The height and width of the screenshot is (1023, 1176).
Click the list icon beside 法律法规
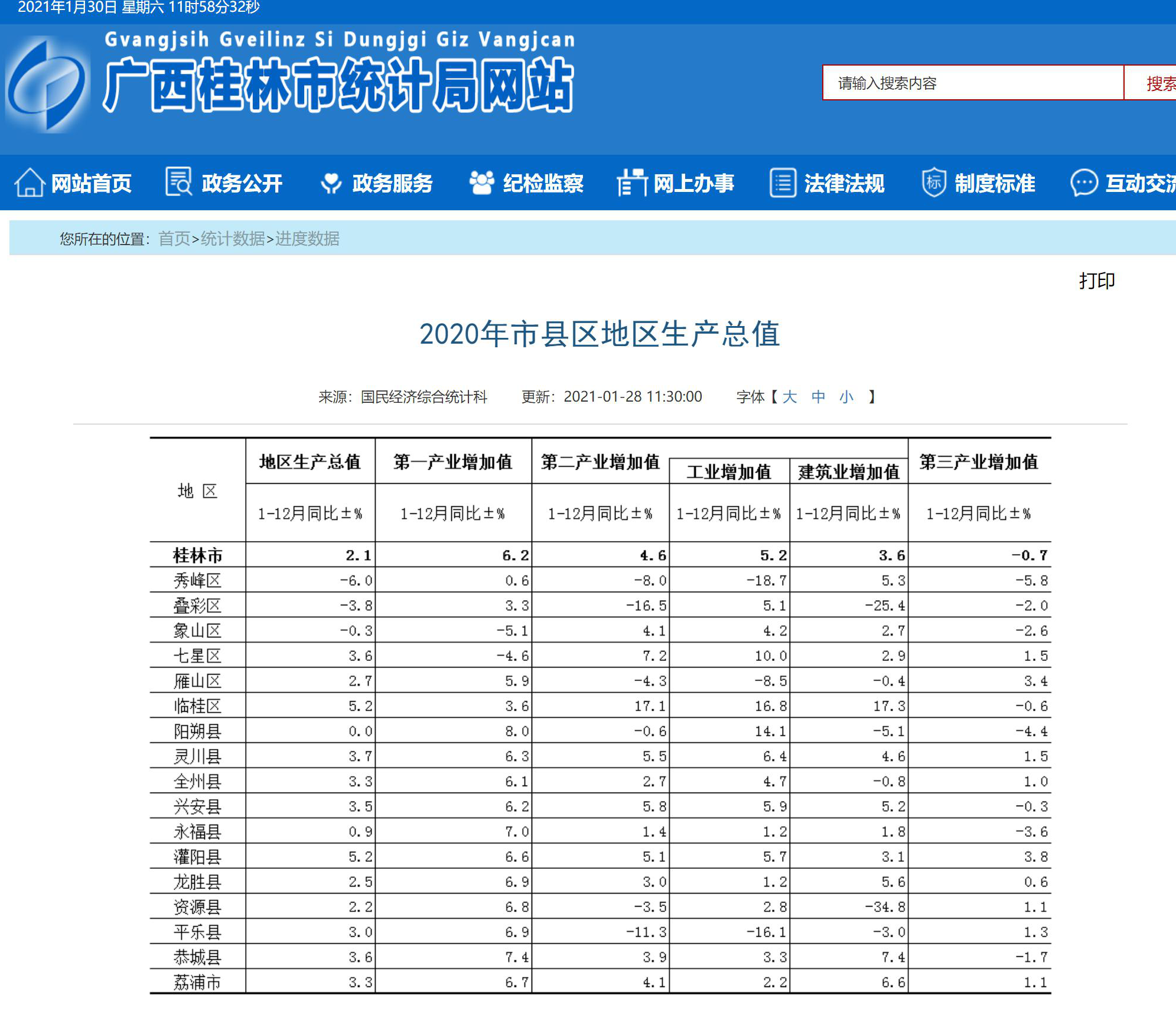point(783,183)
